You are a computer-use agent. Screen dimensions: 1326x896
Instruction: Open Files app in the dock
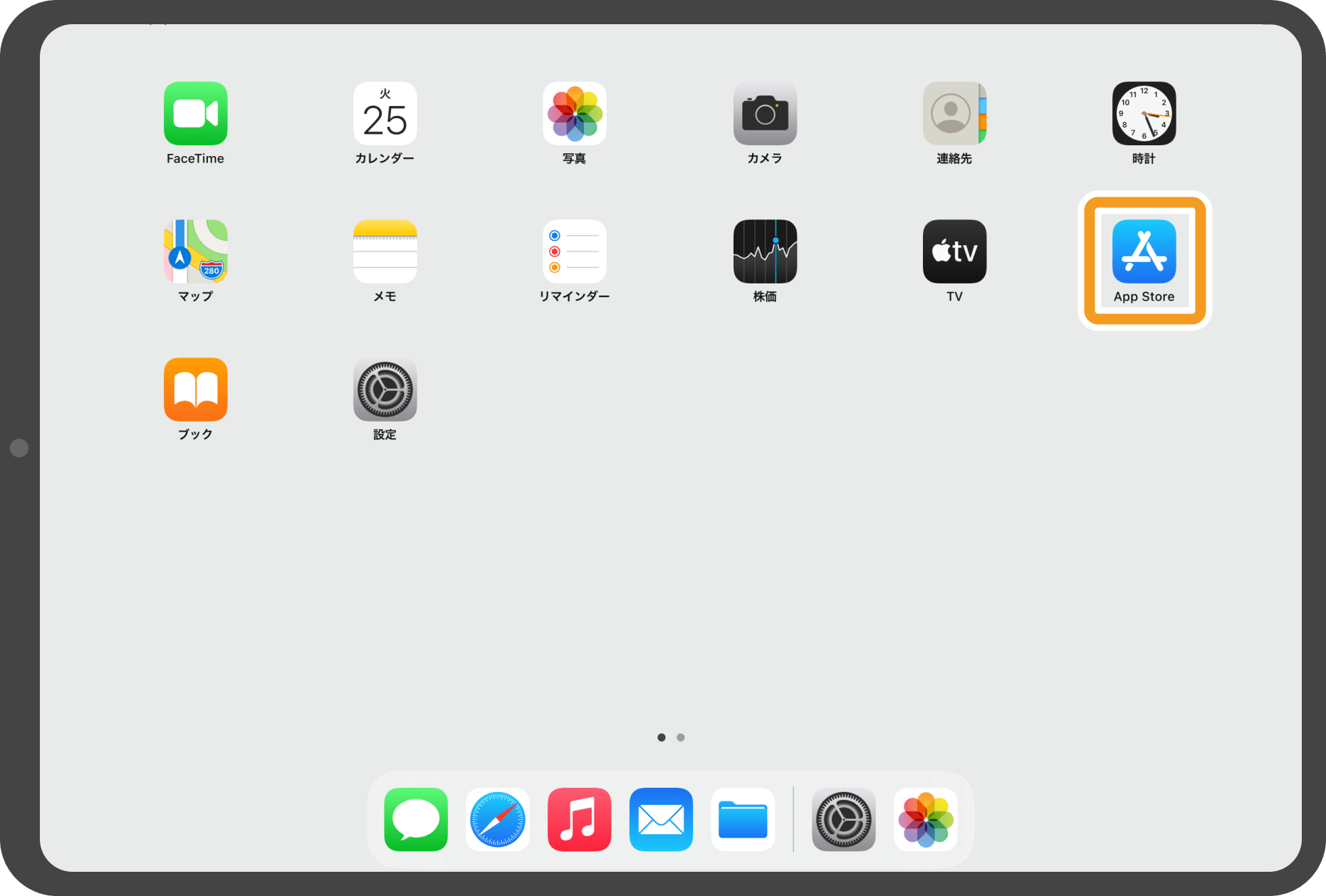(743, 819)
